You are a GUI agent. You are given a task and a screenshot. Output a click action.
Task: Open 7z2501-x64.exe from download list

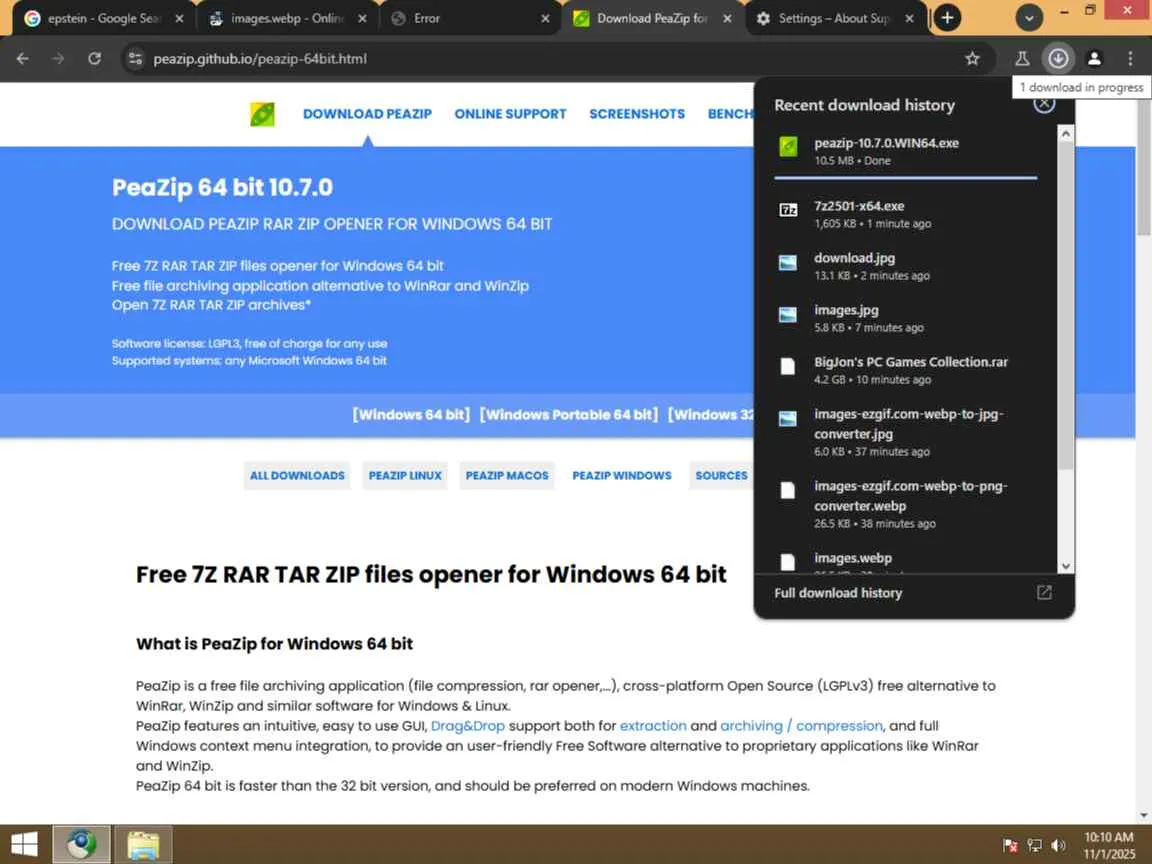(905, 214)
